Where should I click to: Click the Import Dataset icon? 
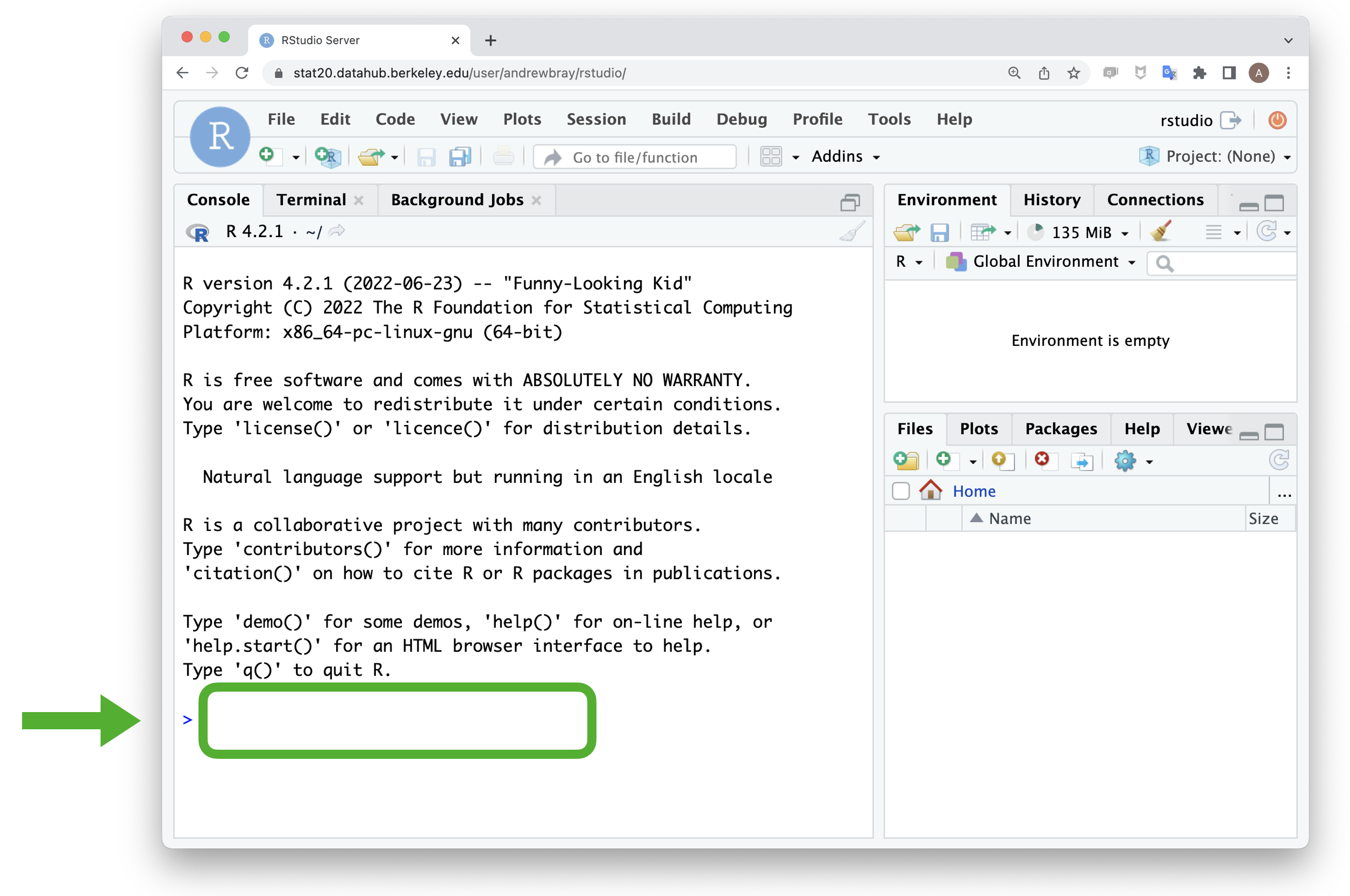tap(983, 232)
